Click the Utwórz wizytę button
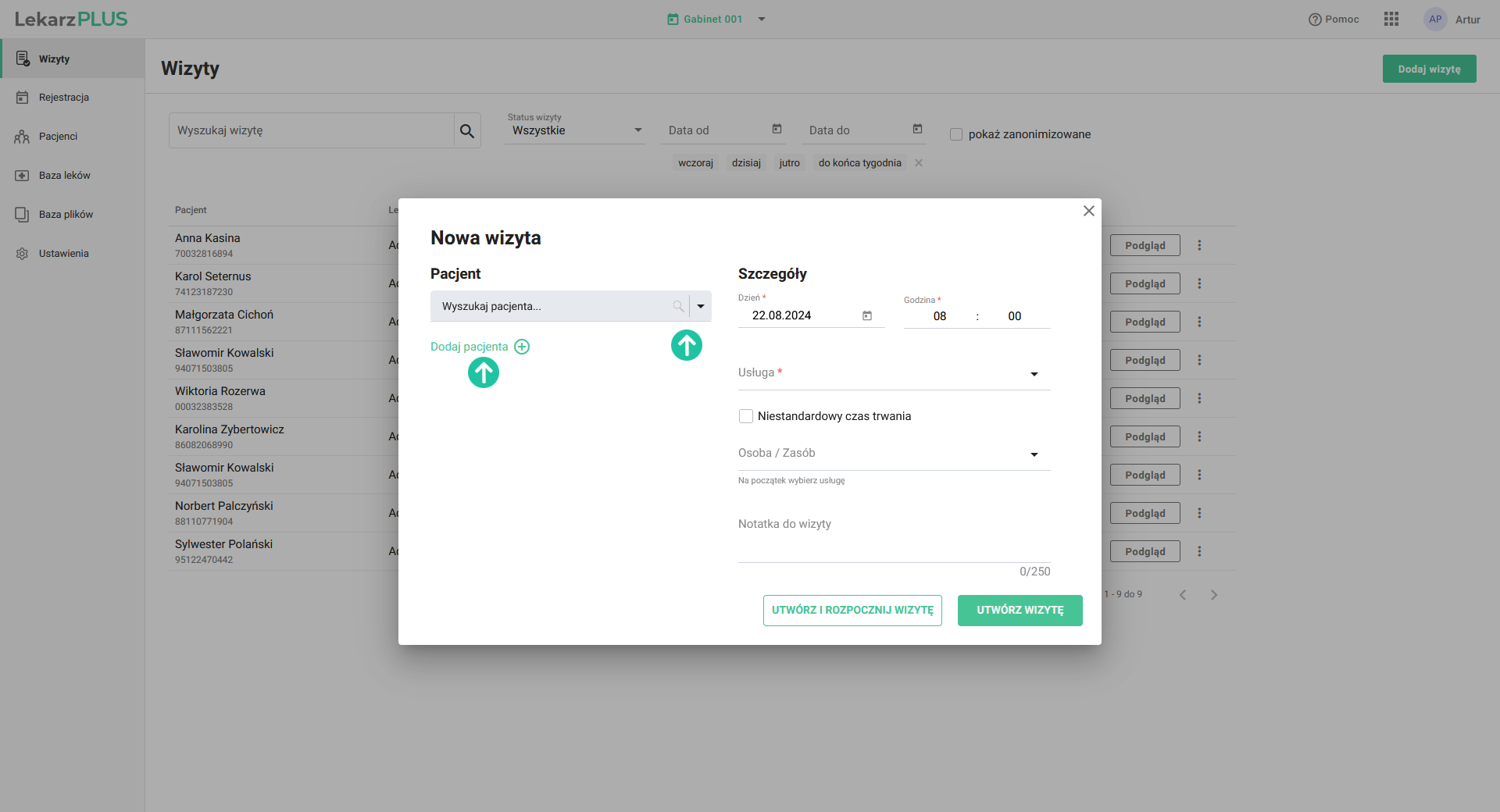The height and width of the screenshot is (812, 1500). [1020, 611]
